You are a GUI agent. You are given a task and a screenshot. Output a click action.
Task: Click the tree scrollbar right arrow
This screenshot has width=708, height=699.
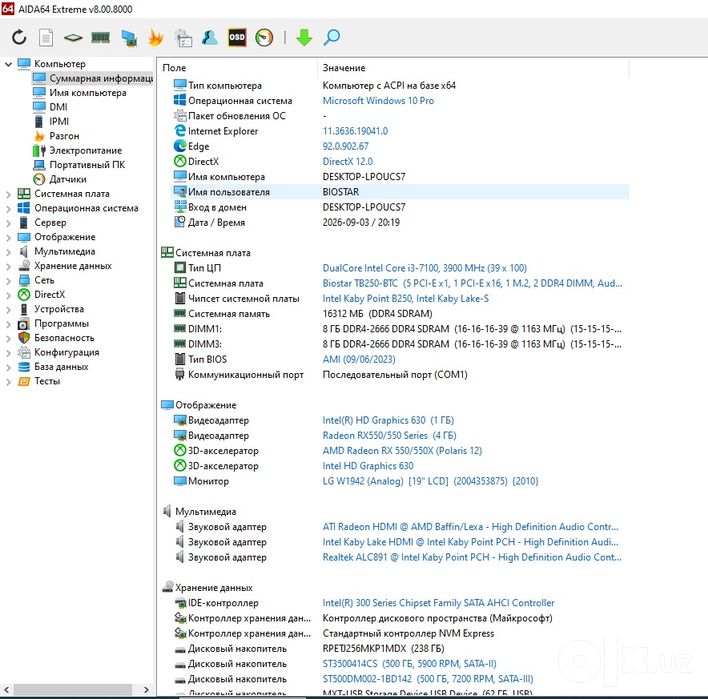146,690
